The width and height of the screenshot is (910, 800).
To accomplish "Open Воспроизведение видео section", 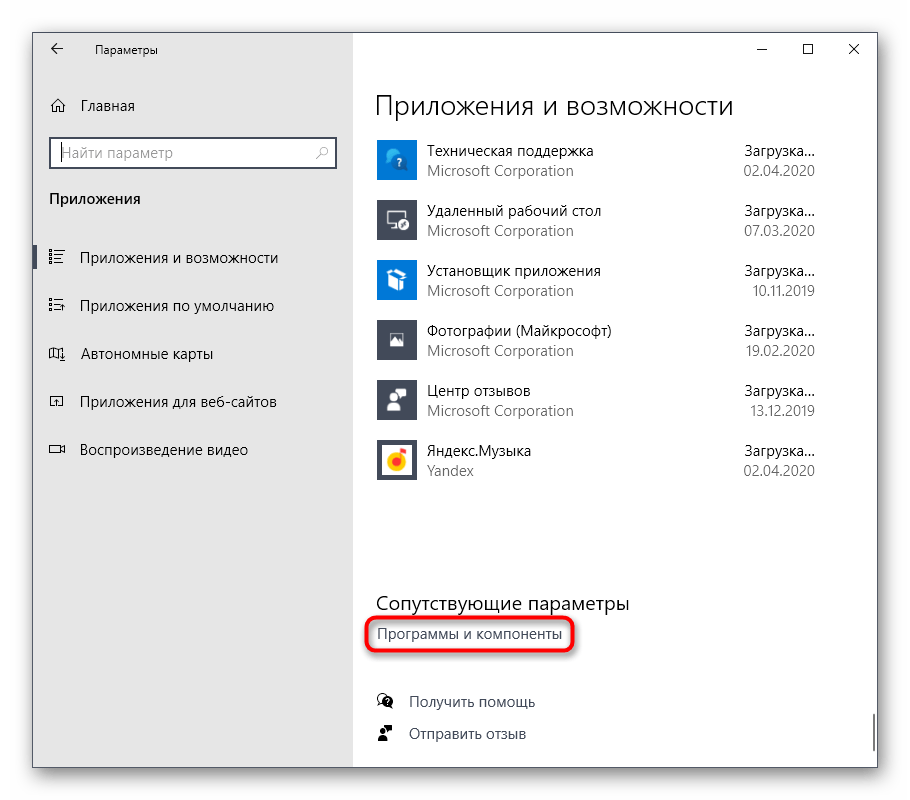I will coord(163,450).
